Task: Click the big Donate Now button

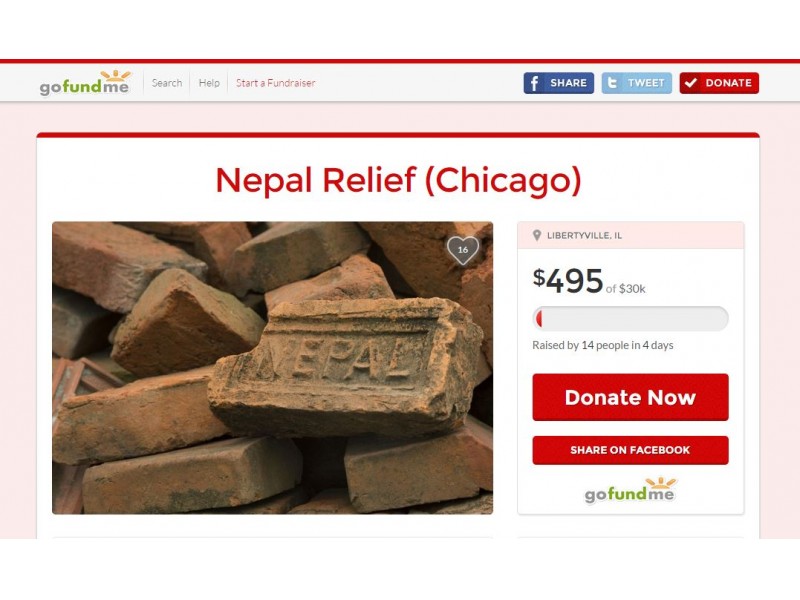Action: [x=631, y=397]
